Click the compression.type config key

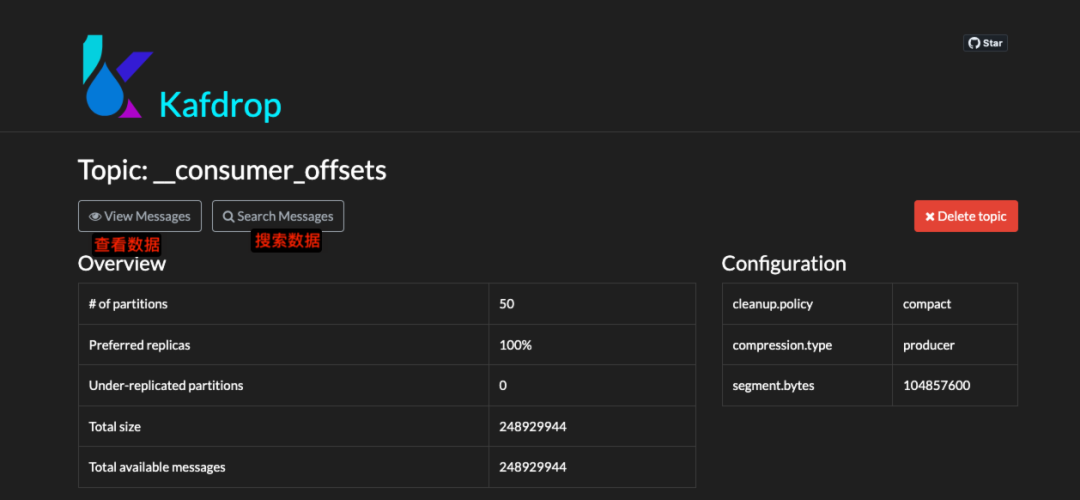pos(782,345)
